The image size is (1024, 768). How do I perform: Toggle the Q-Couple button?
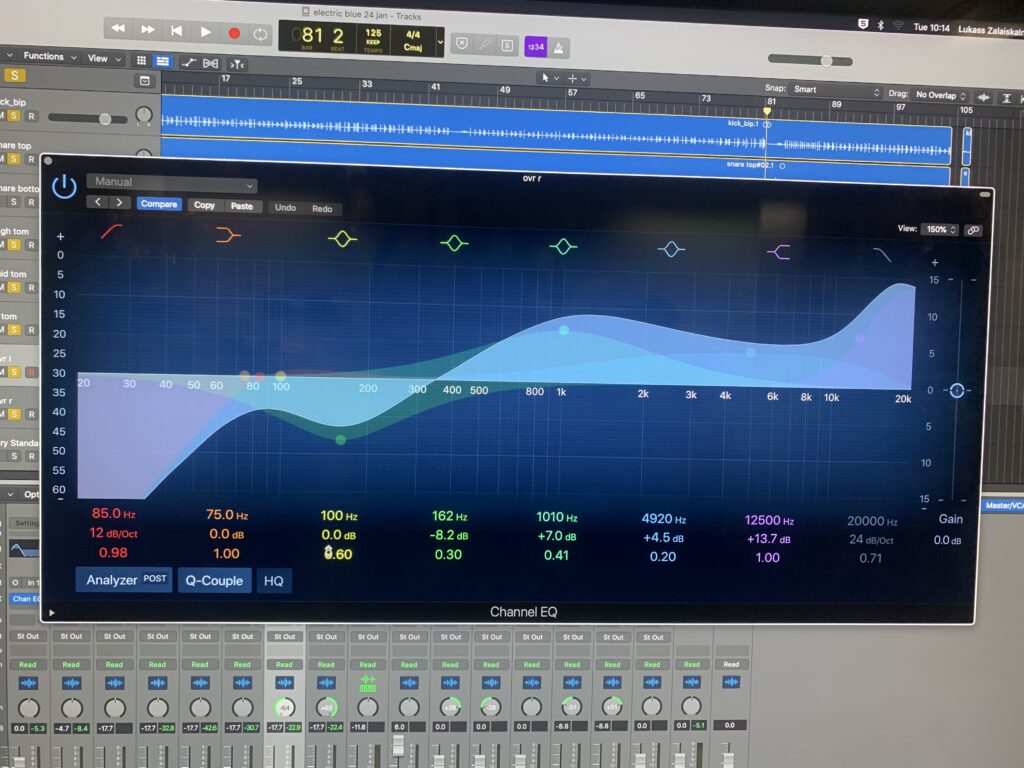point(214,581)
